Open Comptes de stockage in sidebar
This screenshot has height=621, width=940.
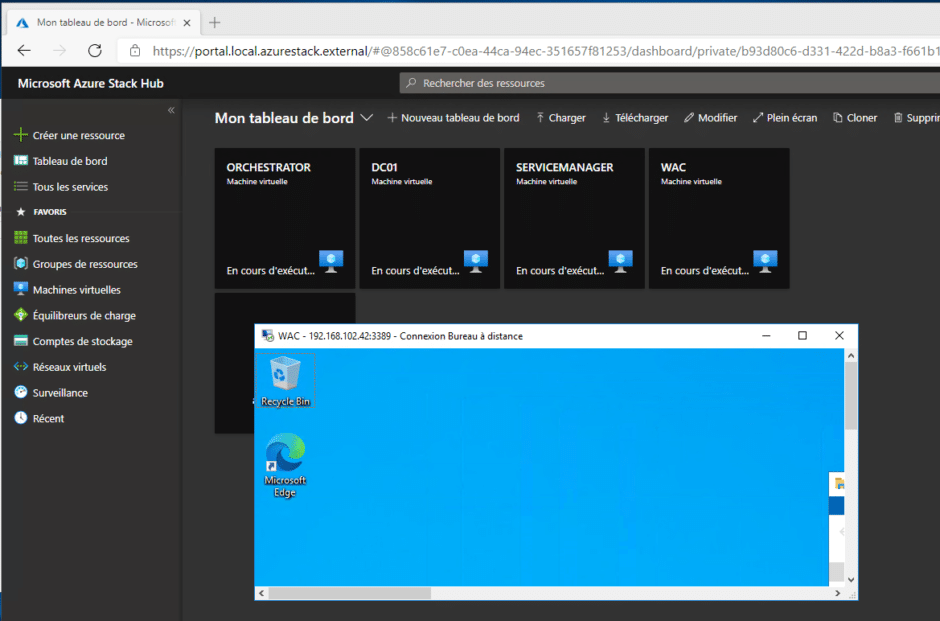click(x=82, y=341)
